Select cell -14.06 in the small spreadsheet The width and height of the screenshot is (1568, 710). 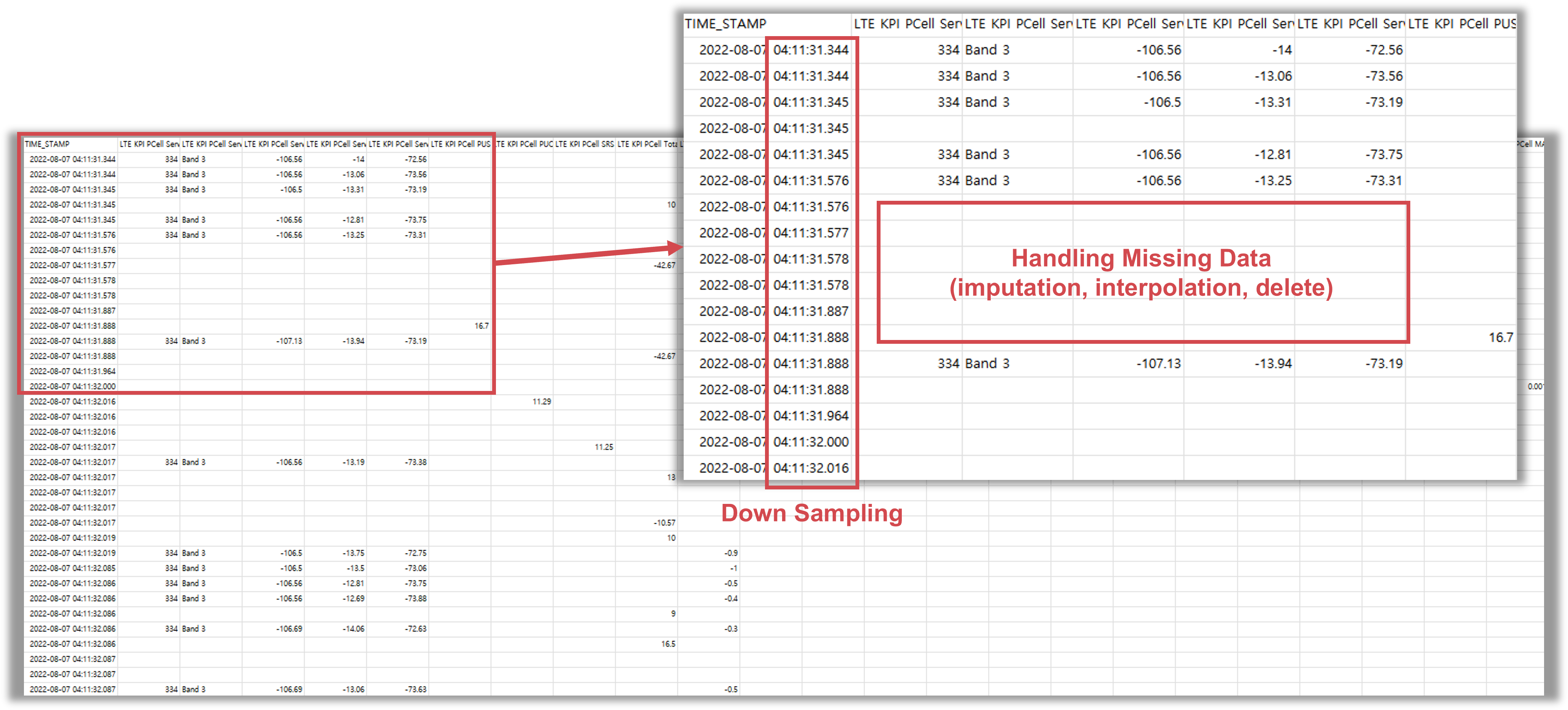pyautogui.click(x=353, y=629)
